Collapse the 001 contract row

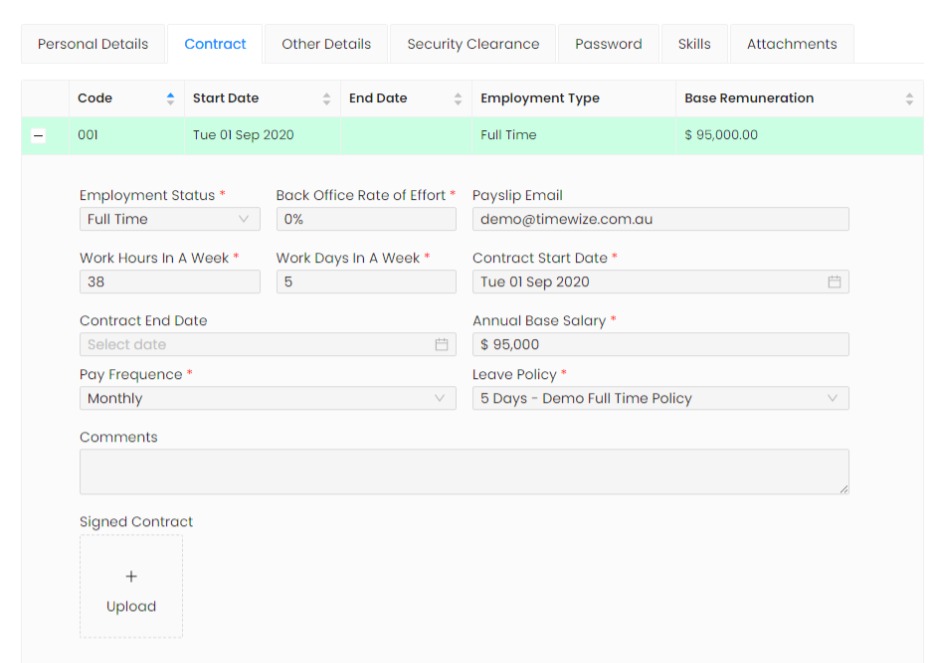(x=38, y=136)
